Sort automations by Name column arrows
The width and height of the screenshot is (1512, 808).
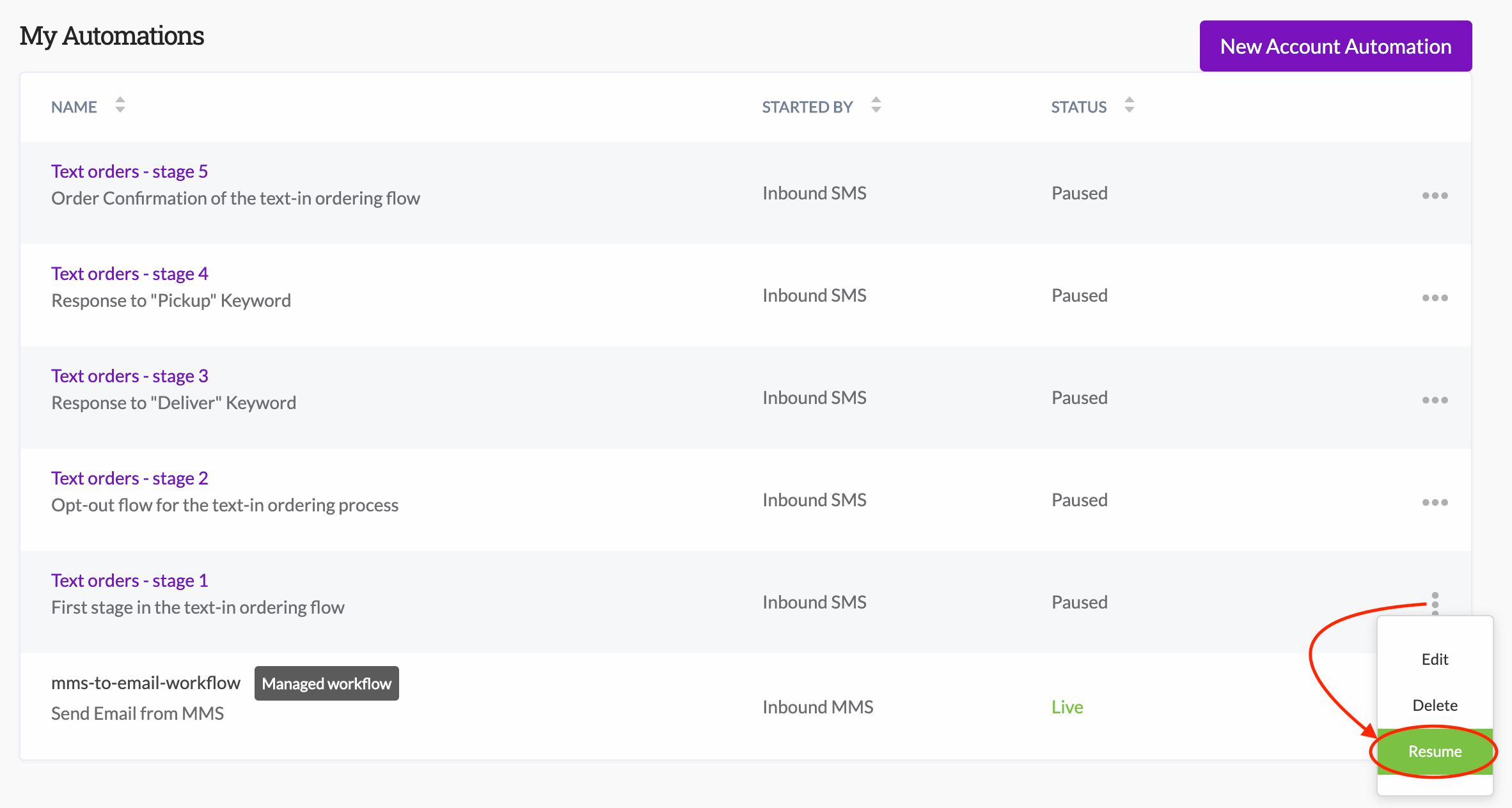pos(120,105)
